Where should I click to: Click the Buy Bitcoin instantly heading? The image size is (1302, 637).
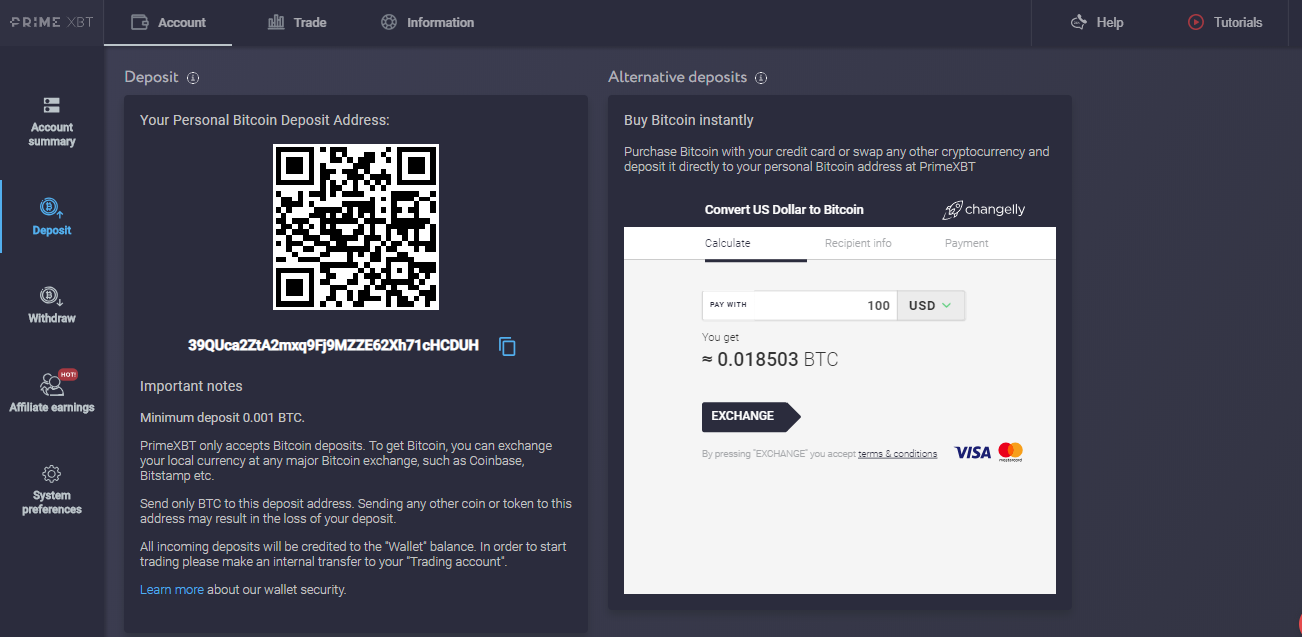[x=689, y=121]
